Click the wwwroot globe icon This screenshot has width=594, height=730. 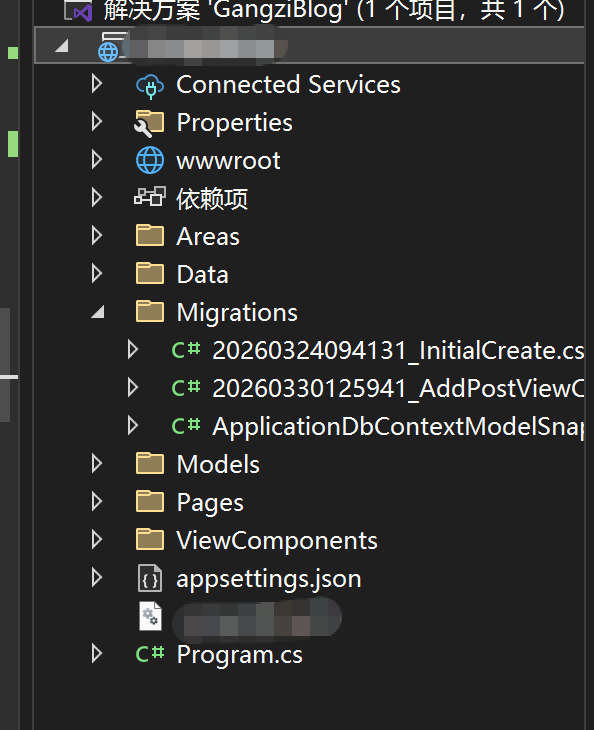coord(150,161)
